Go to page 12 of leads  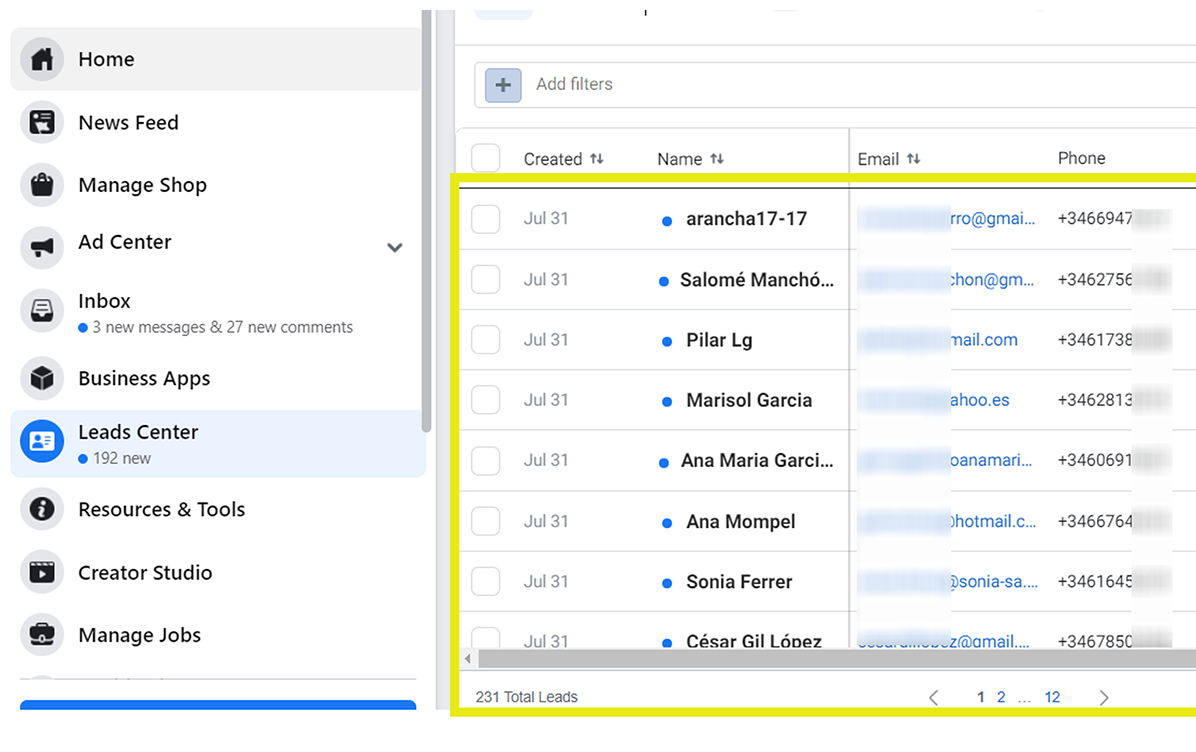(1052, 697)
